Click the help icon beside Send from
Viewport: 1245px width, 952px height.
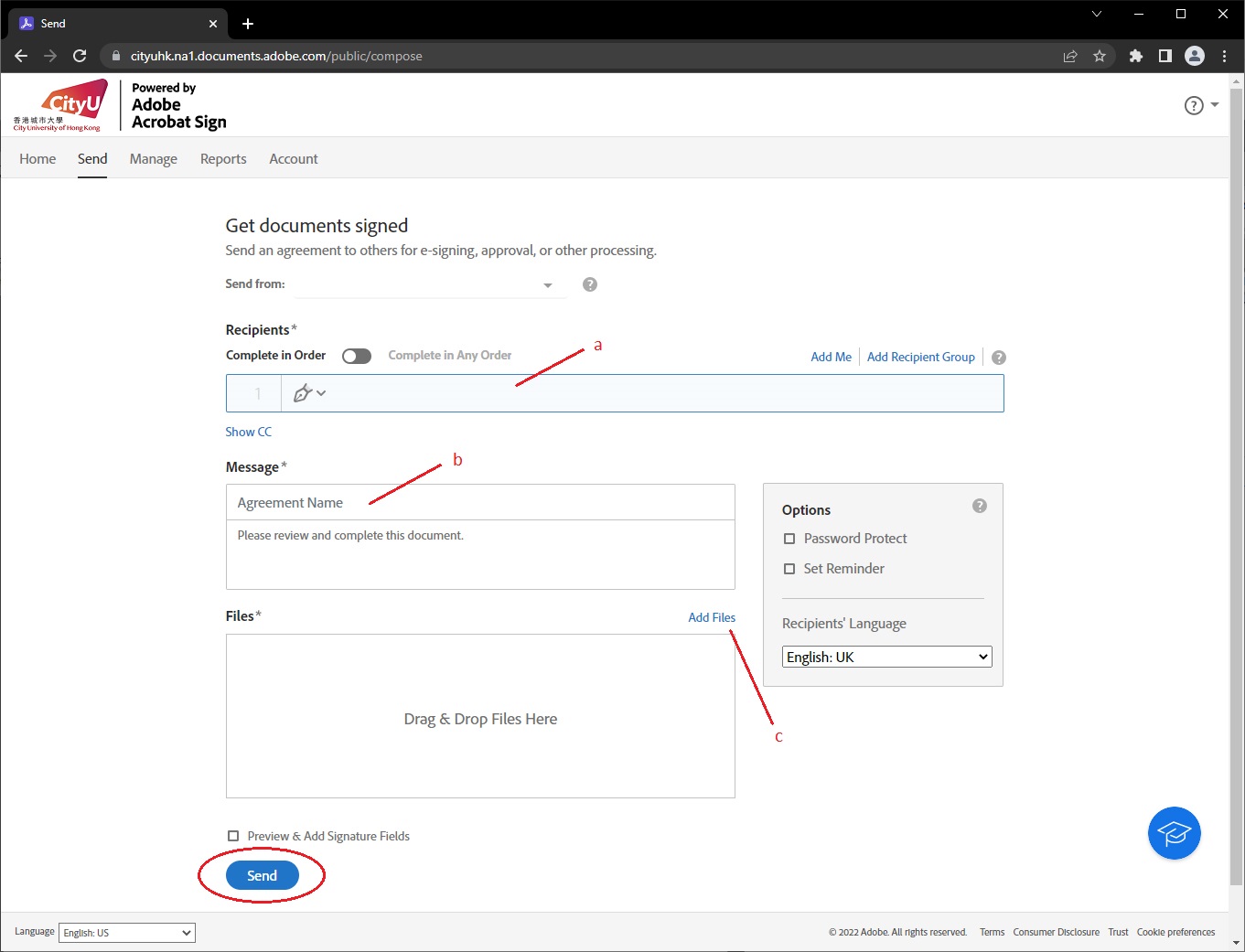[590, 284]
